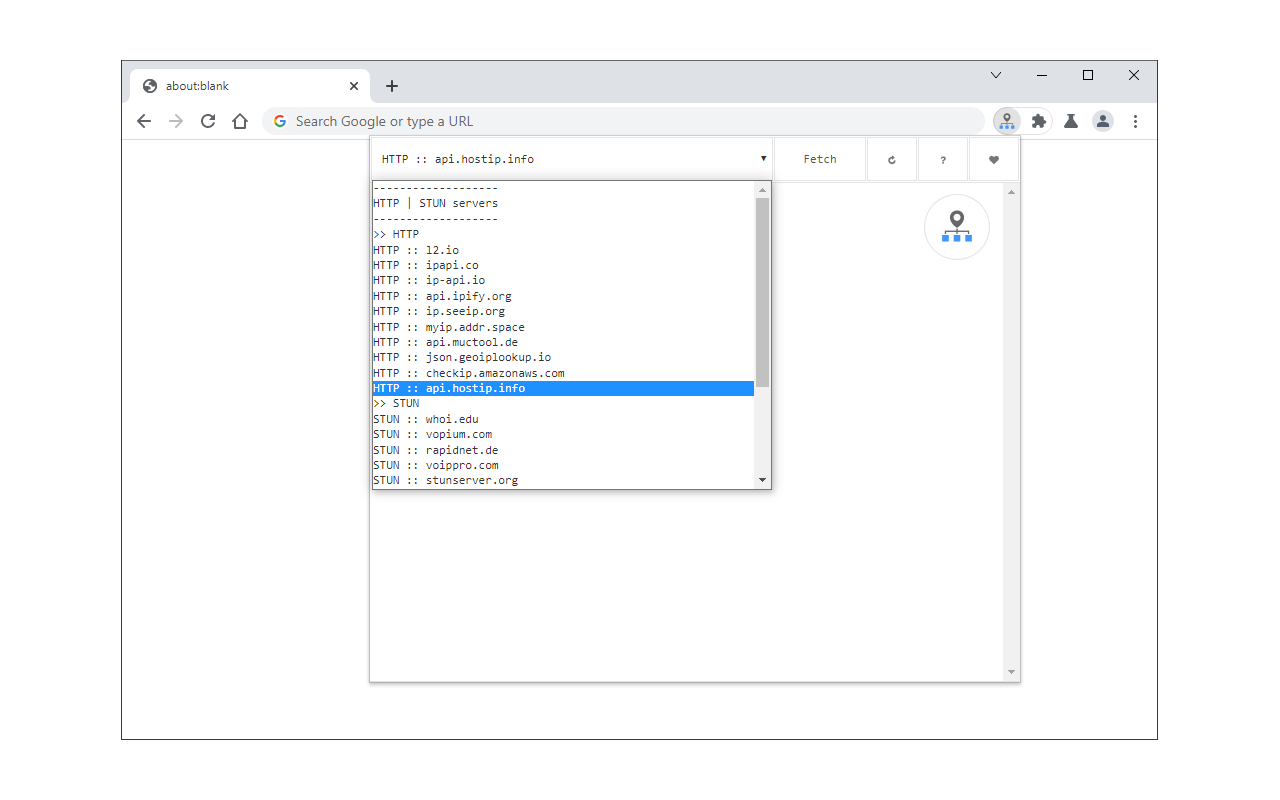1280x800 pixels.
Task: Click the Home icon in the toolbar
Action: [240, 120]
